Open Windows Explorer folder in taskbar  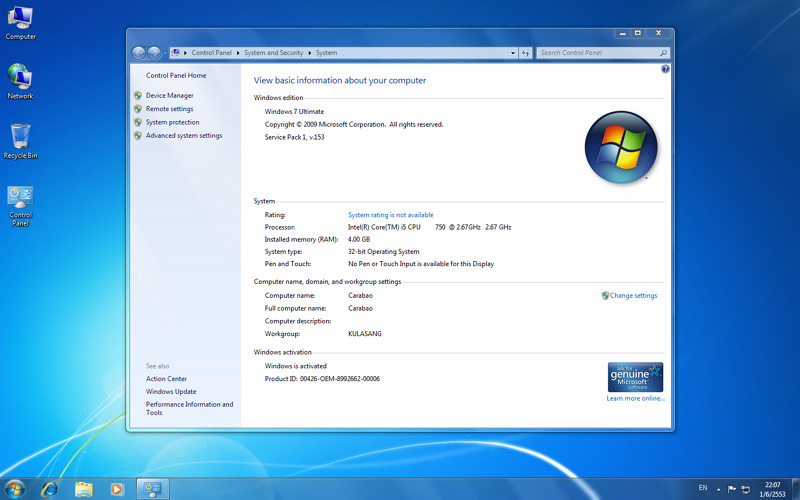(84, 489)
